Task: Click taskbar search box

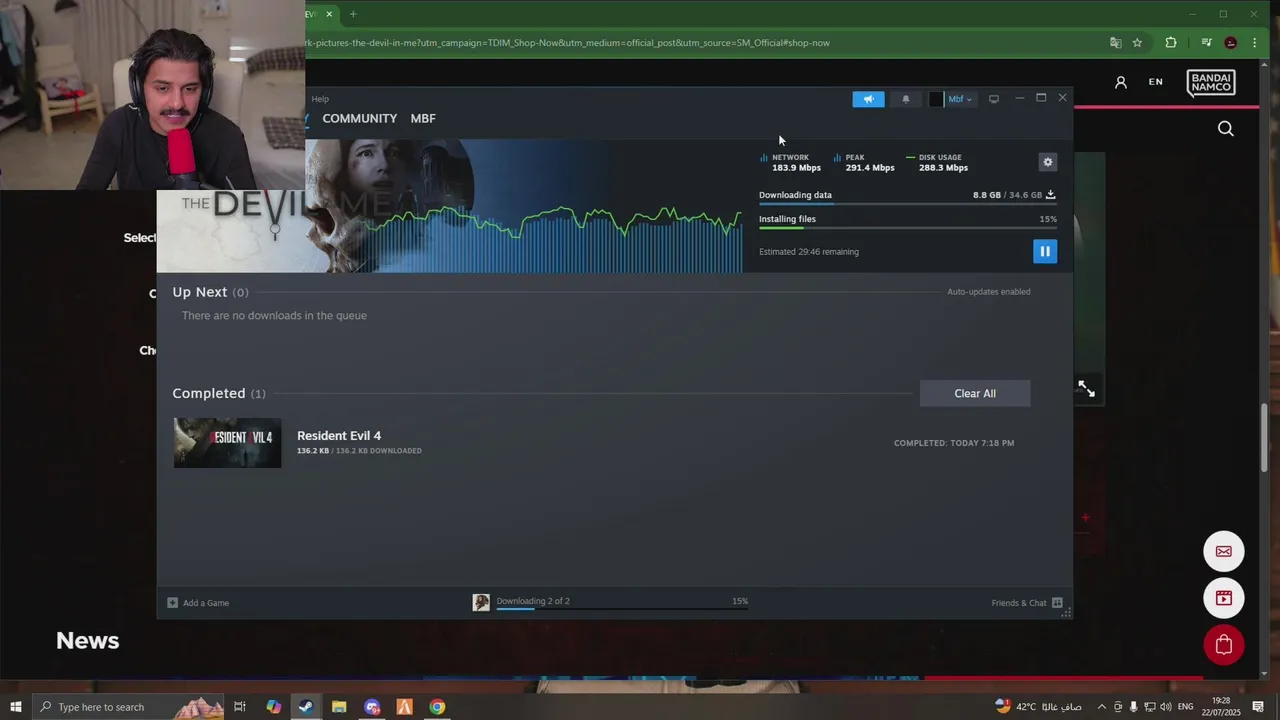Action: pyautogui.click(x=126, y=707)
